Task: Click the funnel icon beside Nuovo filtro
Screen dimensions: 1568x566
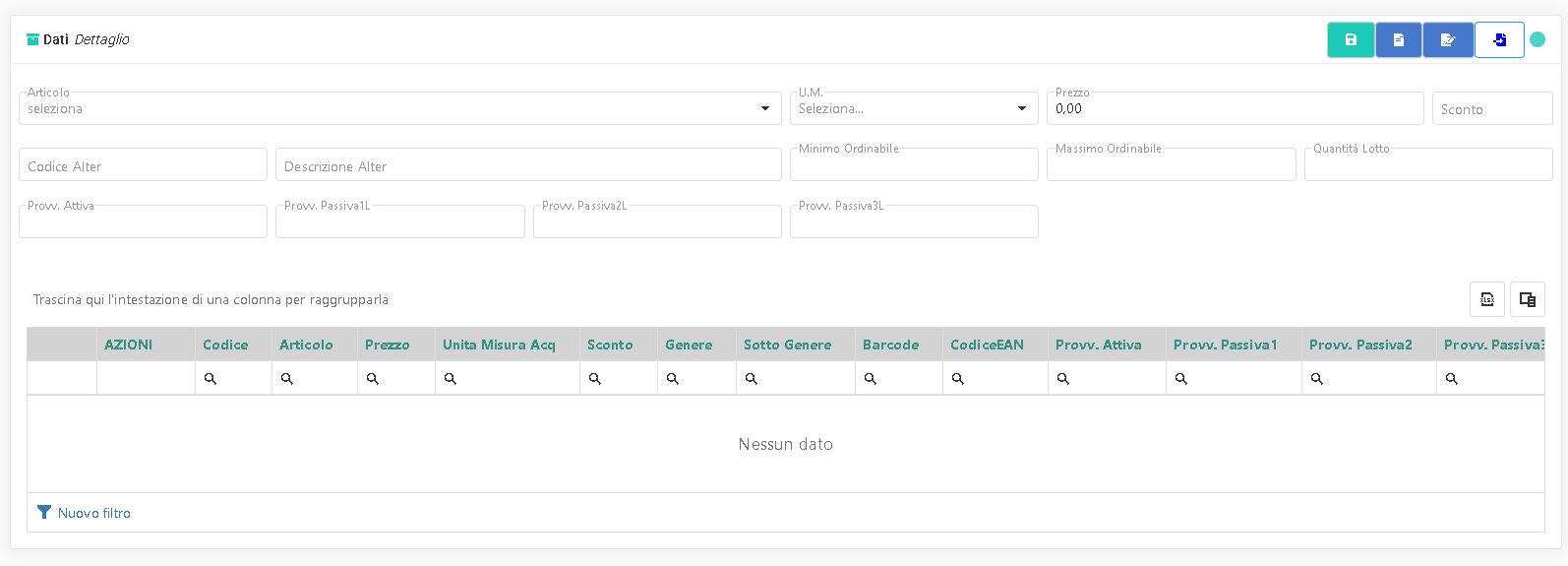Action: click(x=44, y=512)
